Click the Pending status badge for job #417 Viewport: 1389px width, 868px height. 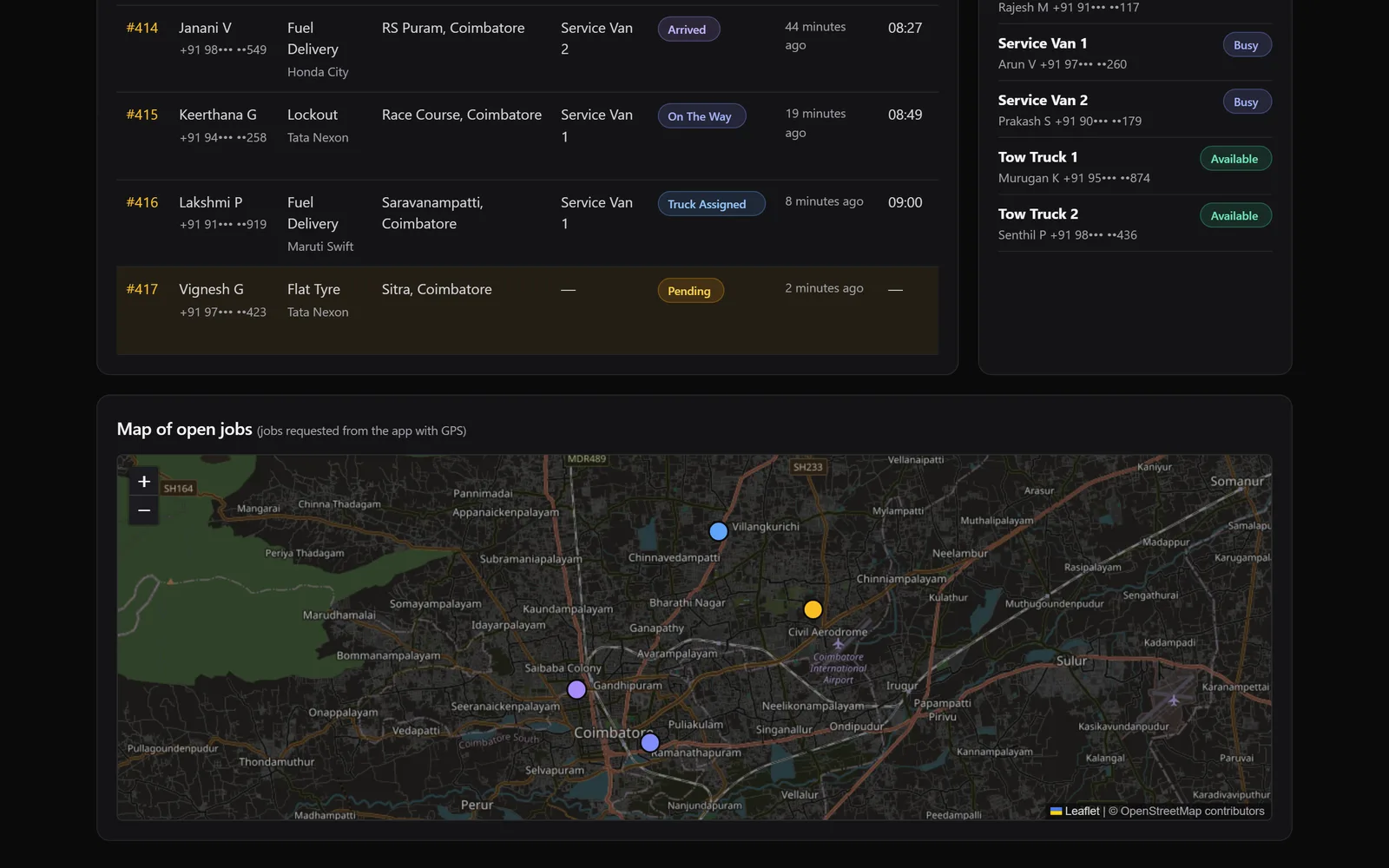click(x=690, y=291)
